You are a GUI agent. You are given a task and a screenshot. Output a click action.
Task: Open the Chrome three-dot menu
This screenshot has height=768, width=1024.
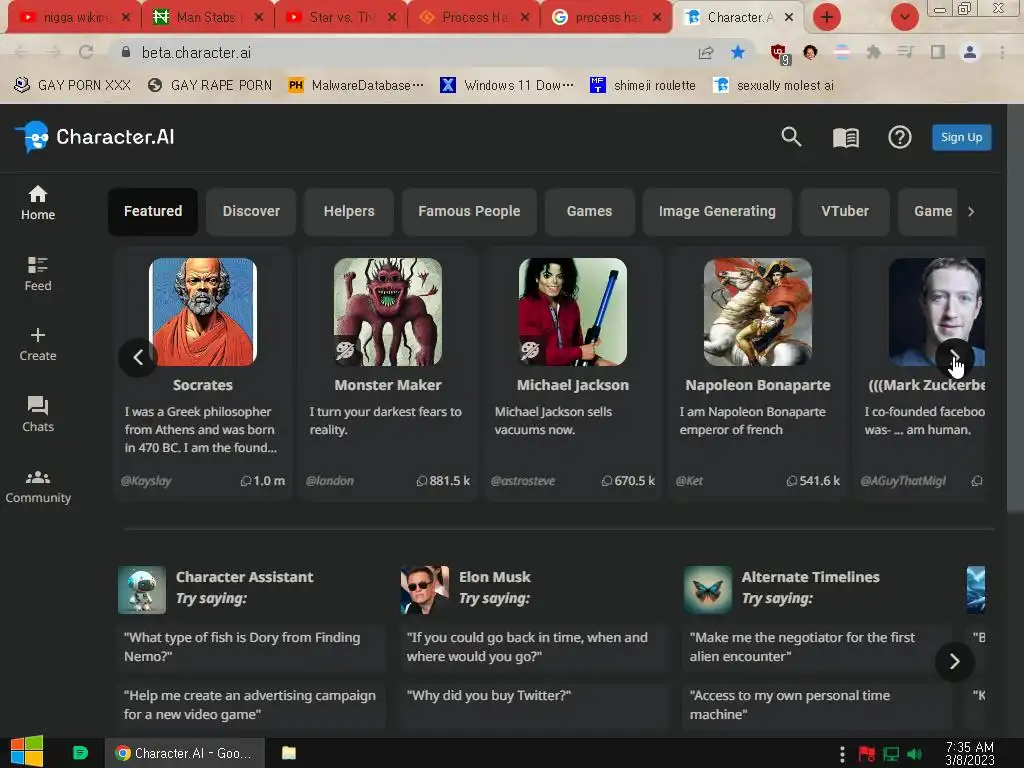tap(1002, 52)
